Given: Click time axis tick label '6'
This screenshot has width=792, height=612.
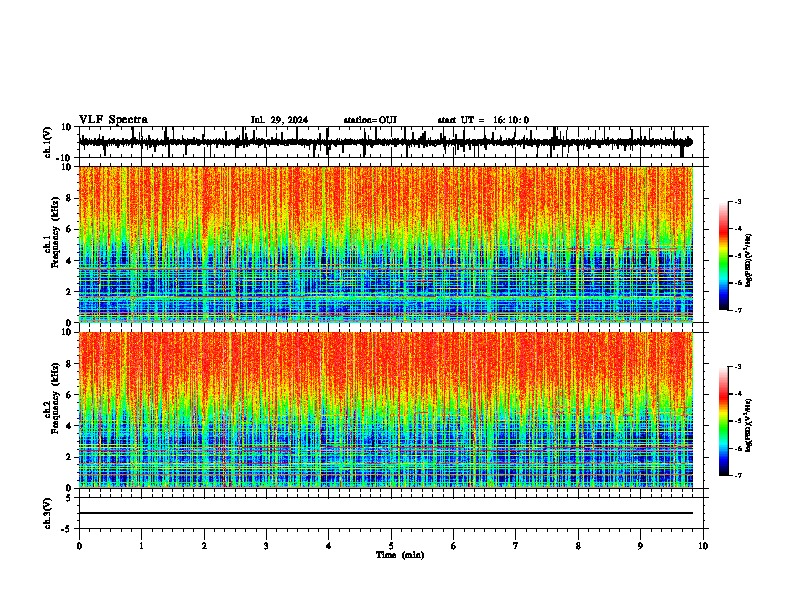Looking at the screenshot, I should click(x=453, y=546).
